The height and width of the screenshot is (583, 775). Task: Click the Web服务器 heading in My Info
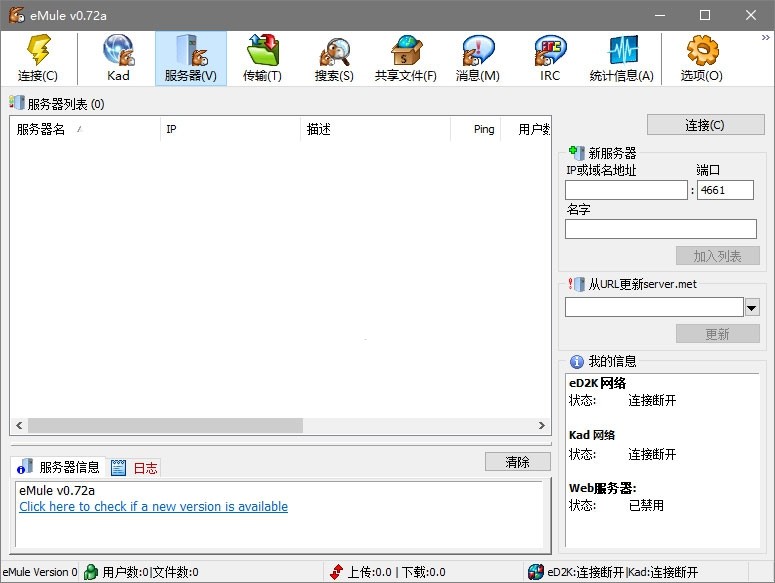(x=603, y=488)
